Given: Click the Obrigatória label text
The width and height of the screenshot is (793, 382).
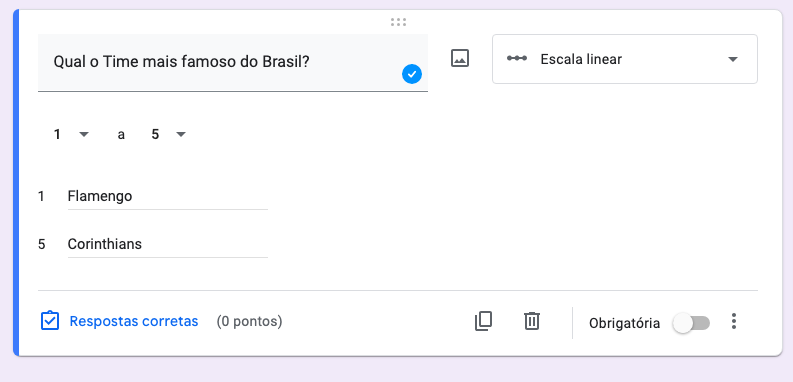Looking at the screenshot, I should (624, 323).
